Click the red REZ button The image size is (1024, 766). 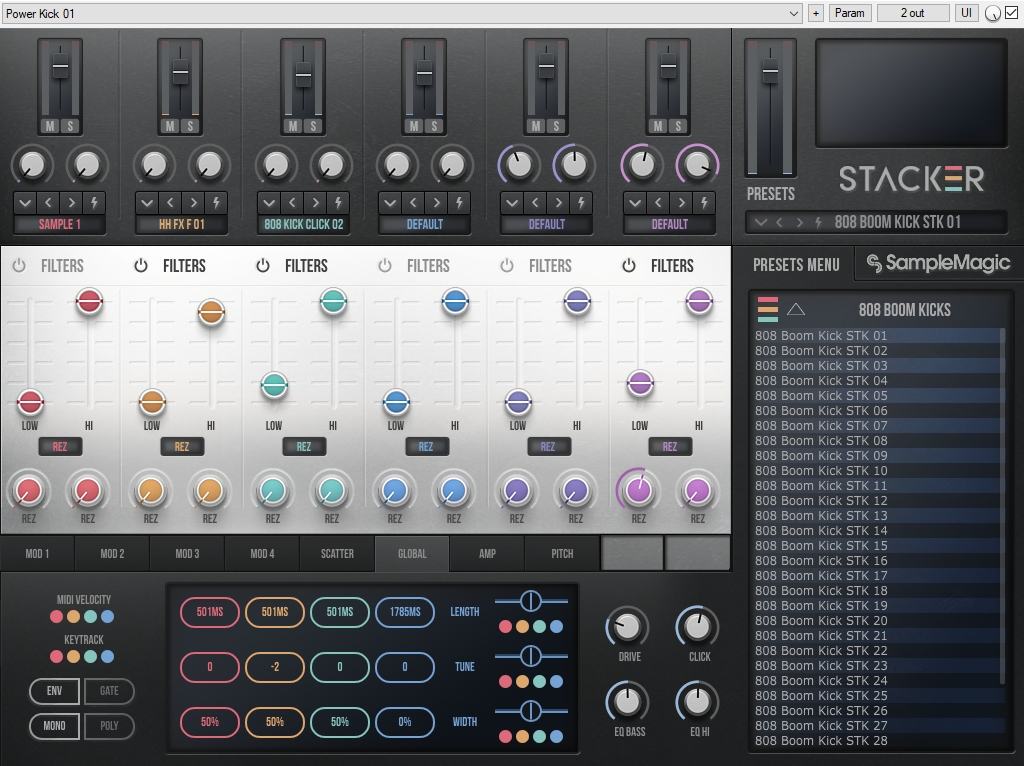pos(59,447)
